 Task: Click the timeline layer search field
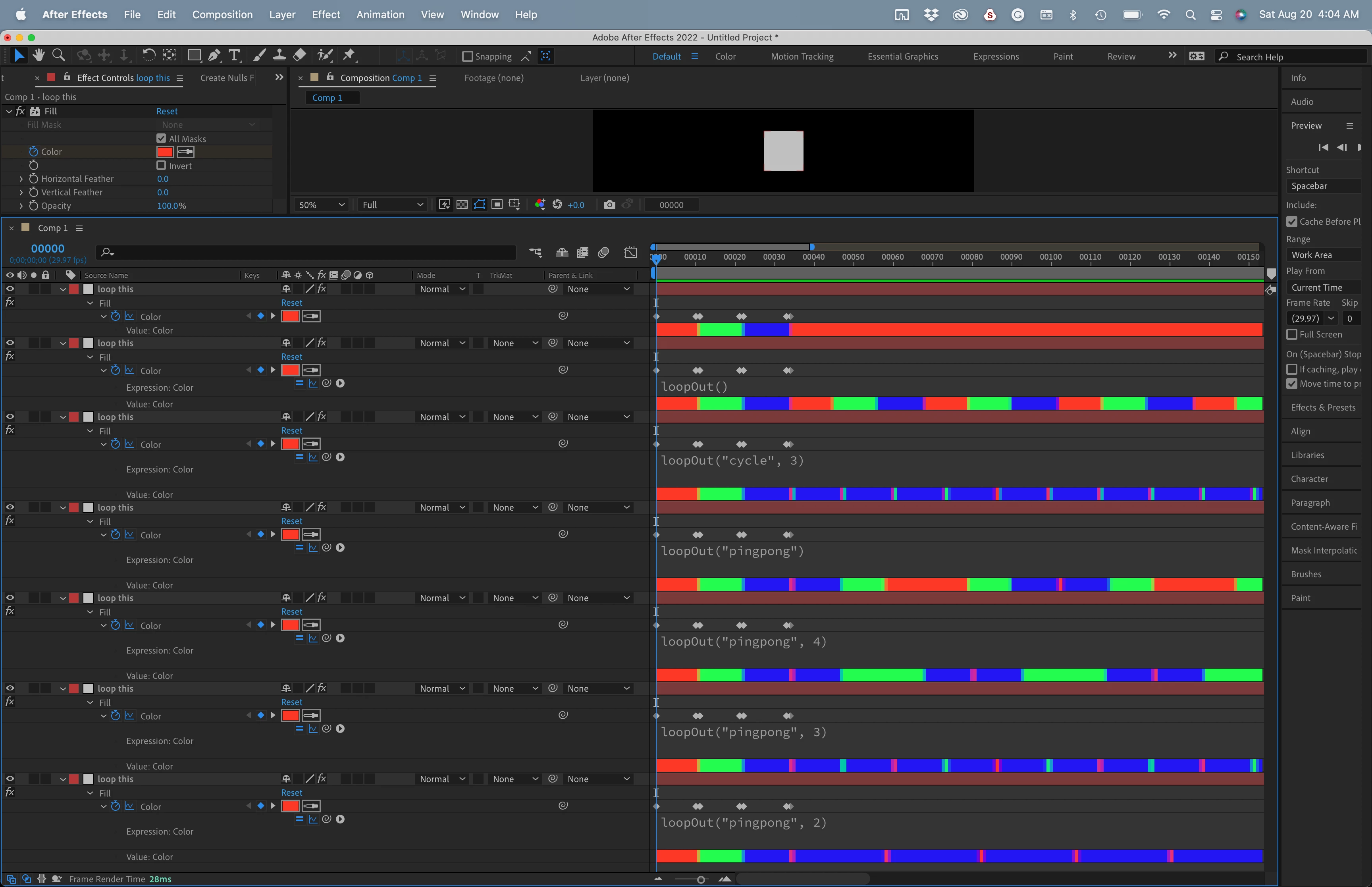[x=311, y=252]
